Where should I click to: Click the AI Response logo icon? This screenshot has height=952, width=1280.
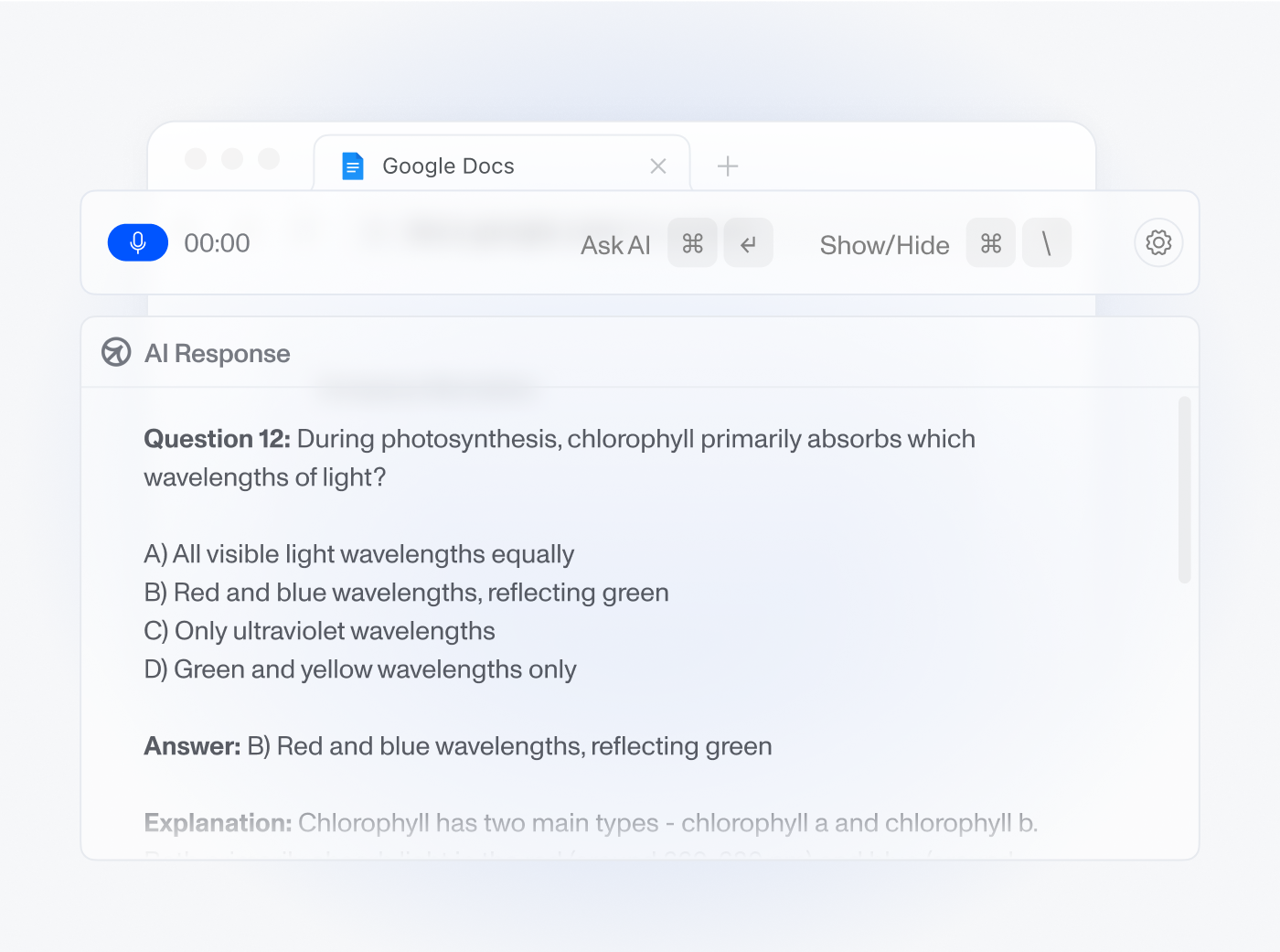(116, 352)
